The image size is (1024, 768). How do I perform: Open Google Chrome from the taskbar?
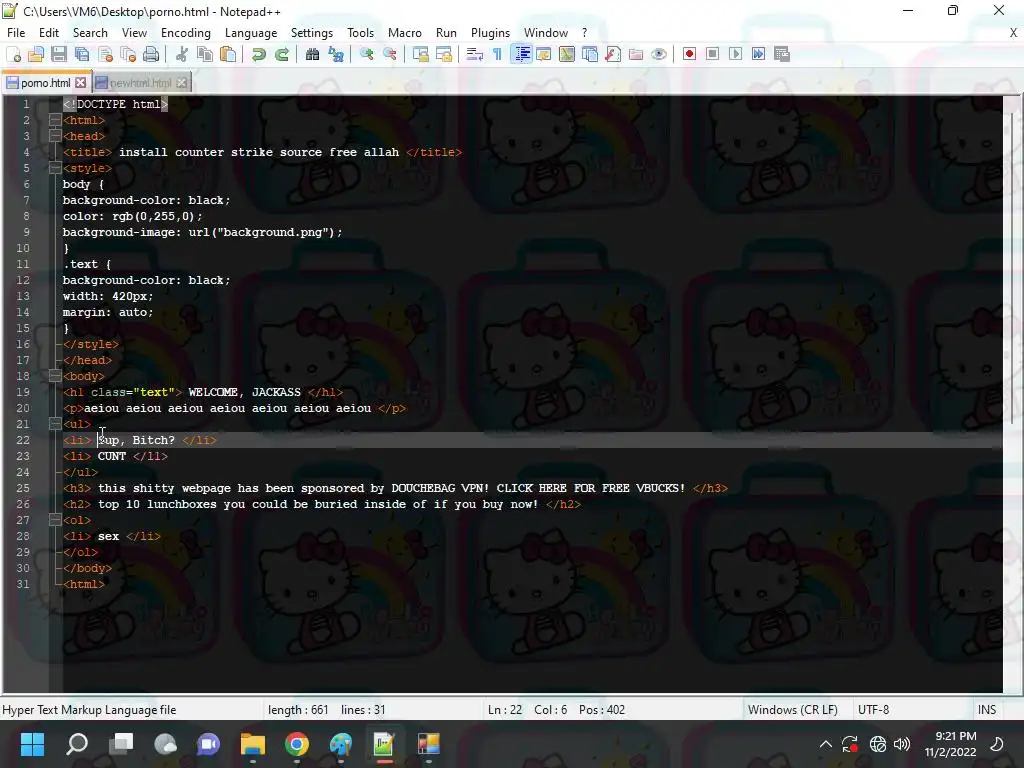[296, 744]
